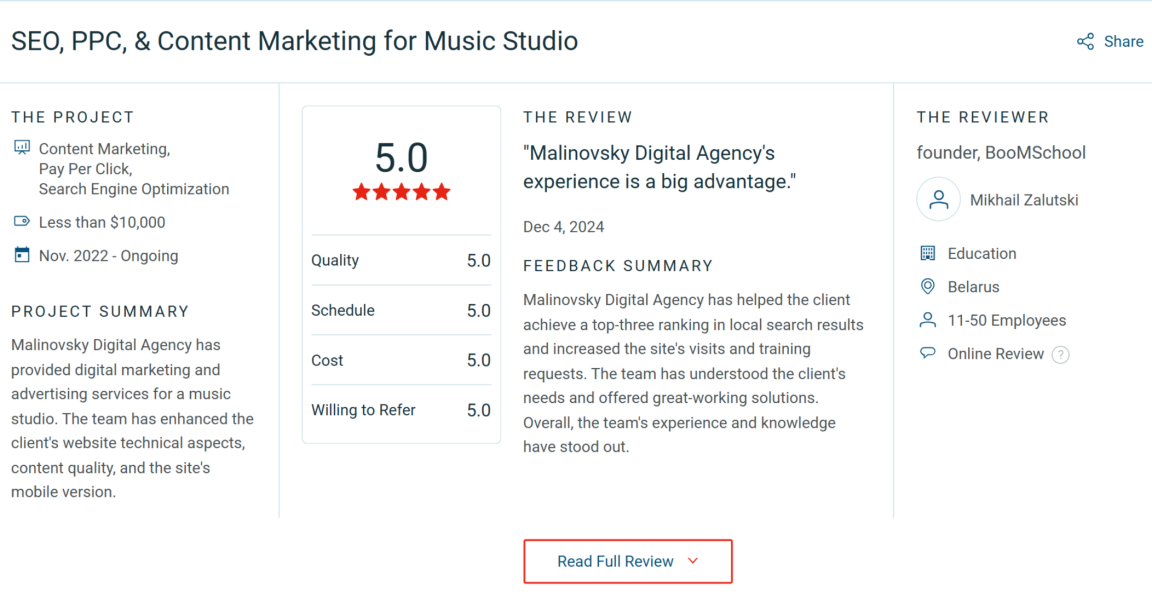
Task: Click the review title heading
Action: (x=294, y=41)
